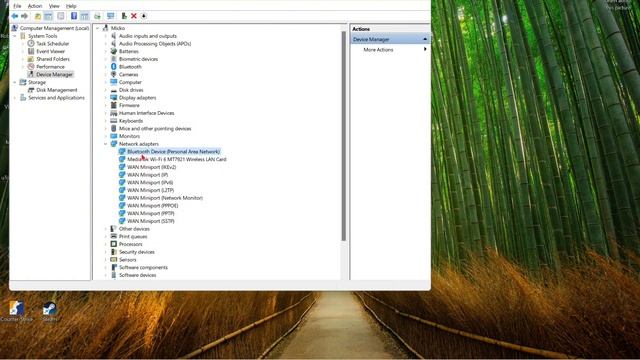Click the Print queues category icon
640x360 pixels.
(x=113, y=236)
